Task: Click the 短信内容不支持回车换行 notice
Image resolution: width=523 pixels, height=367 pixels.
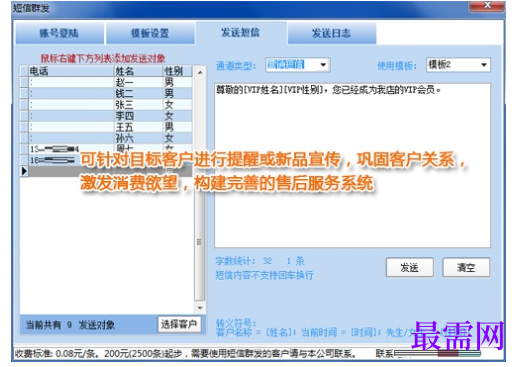Action: click(x=264, y=275)
